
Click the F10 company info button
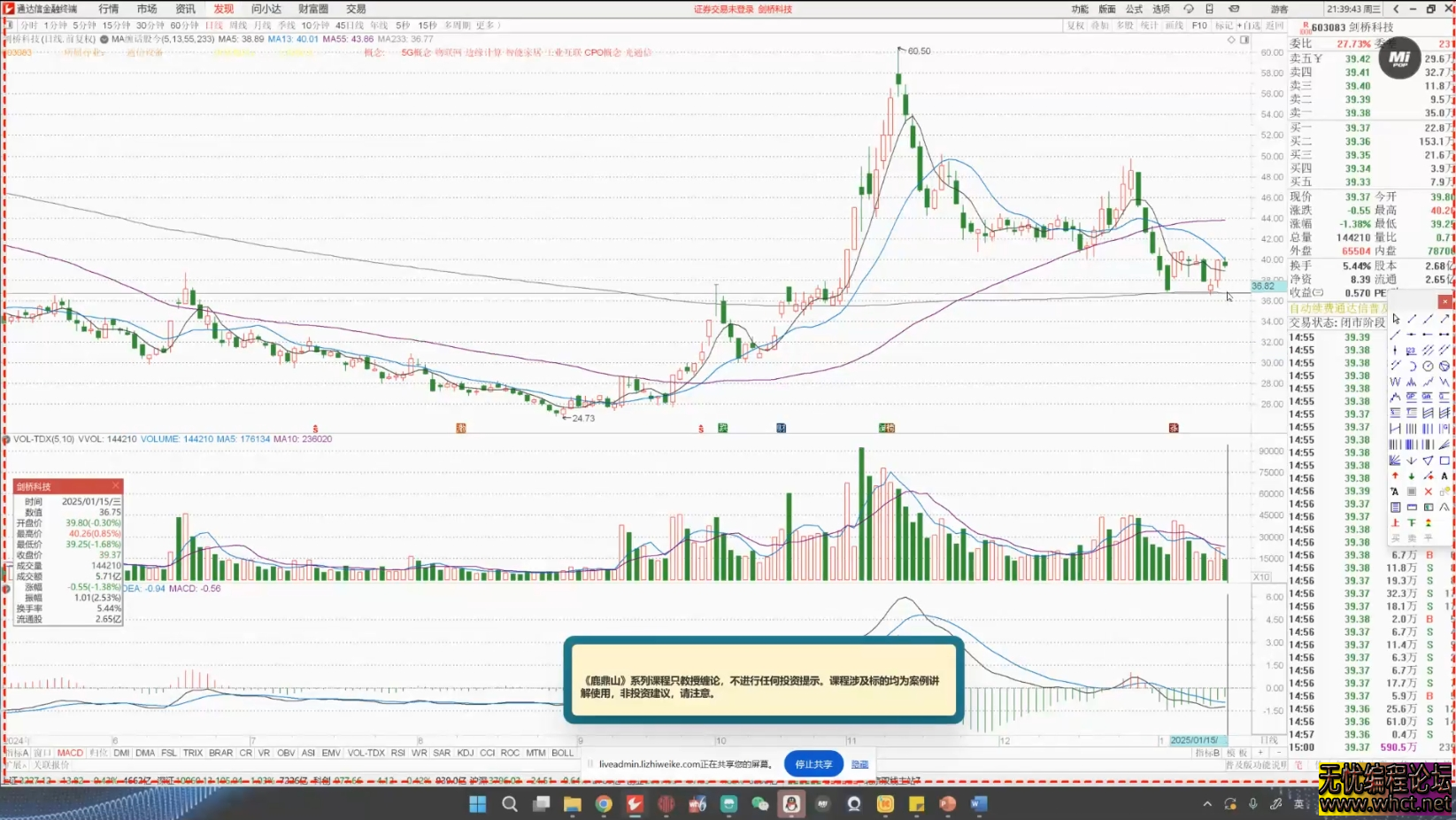coord(1199,26)
